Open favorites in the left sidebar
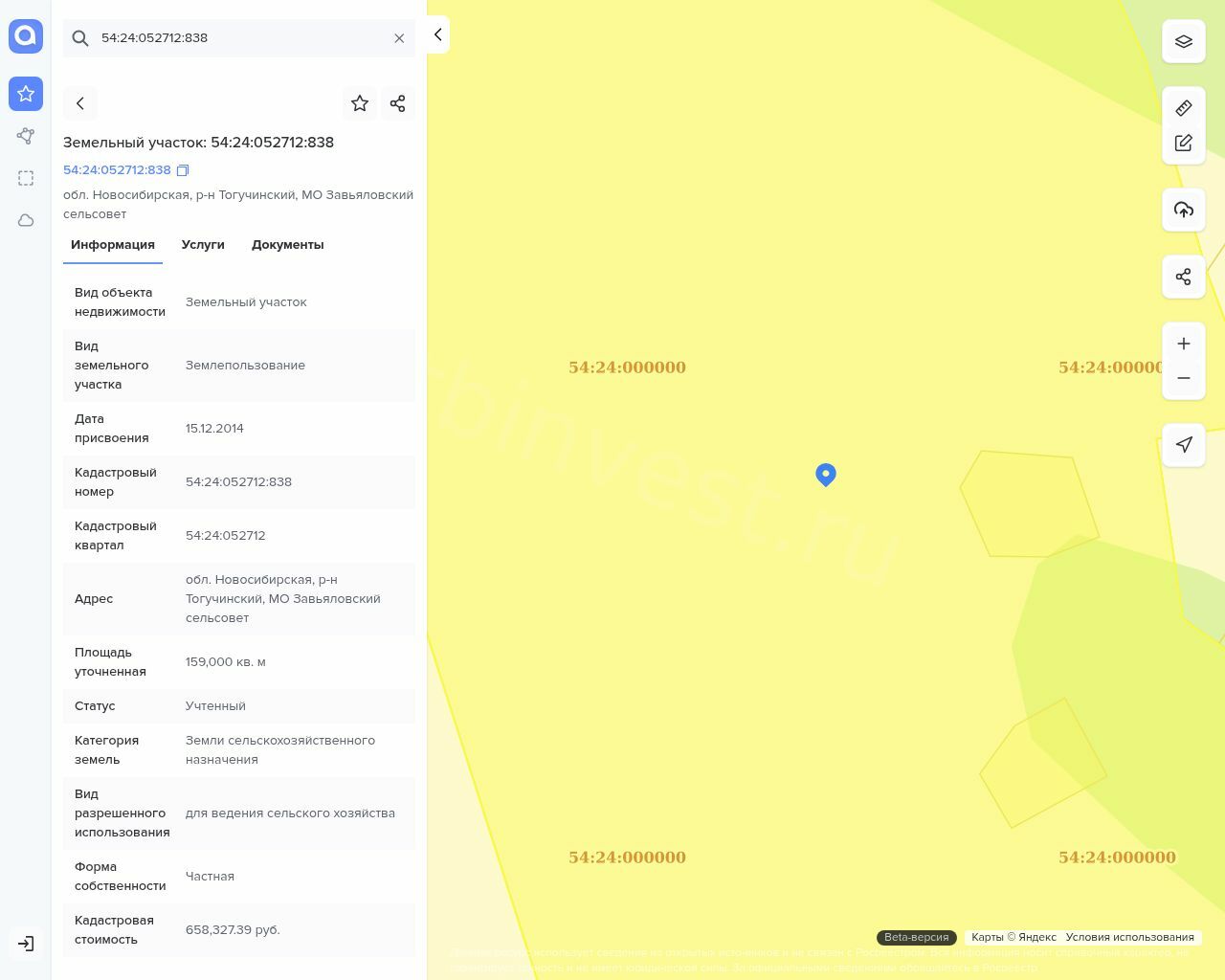 pos(26,94)
